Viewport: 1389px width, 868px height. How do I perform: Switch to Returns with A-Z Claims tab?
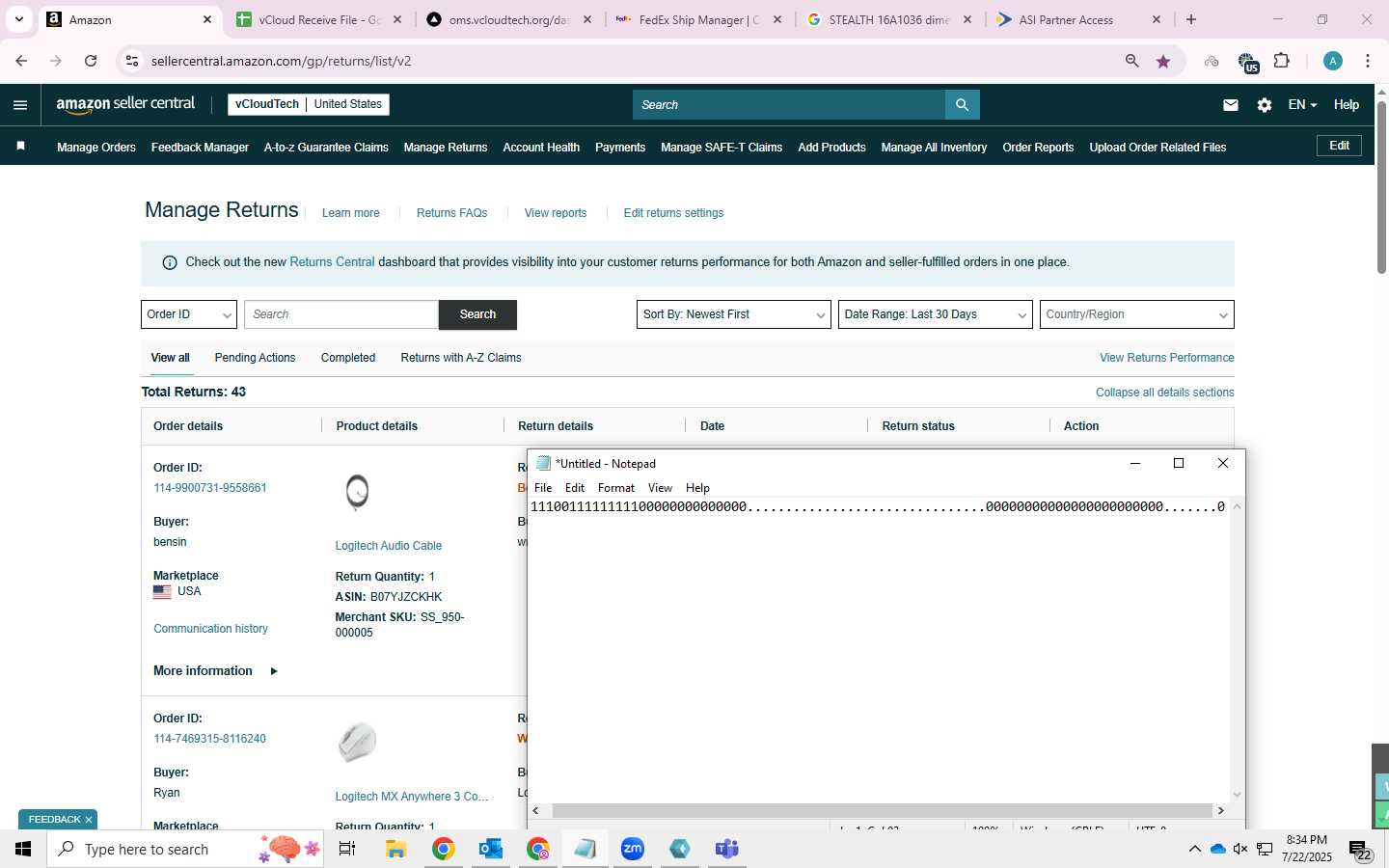461,358
